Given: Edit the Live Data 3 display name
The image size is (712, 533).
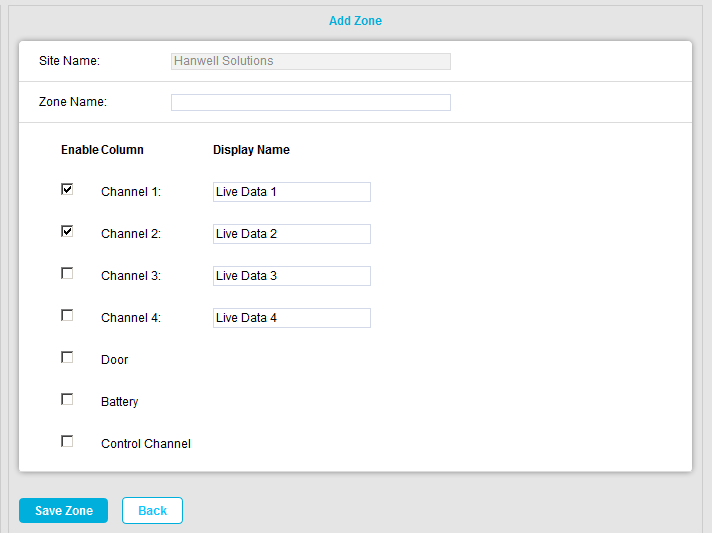Looking at the screenshot, I should (x=292, y=276).
